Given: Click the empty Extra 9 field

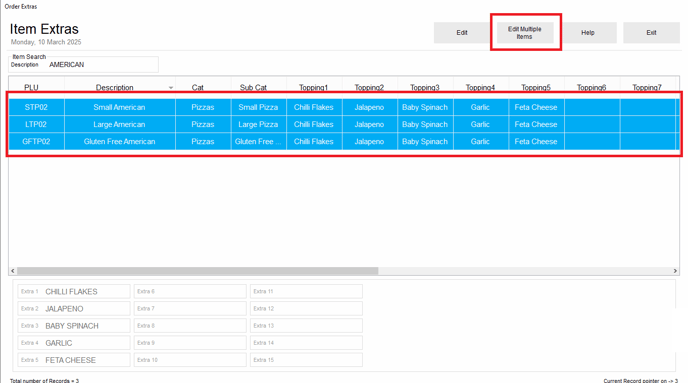Looking at the screenshot, I should [x=190, y=343].
